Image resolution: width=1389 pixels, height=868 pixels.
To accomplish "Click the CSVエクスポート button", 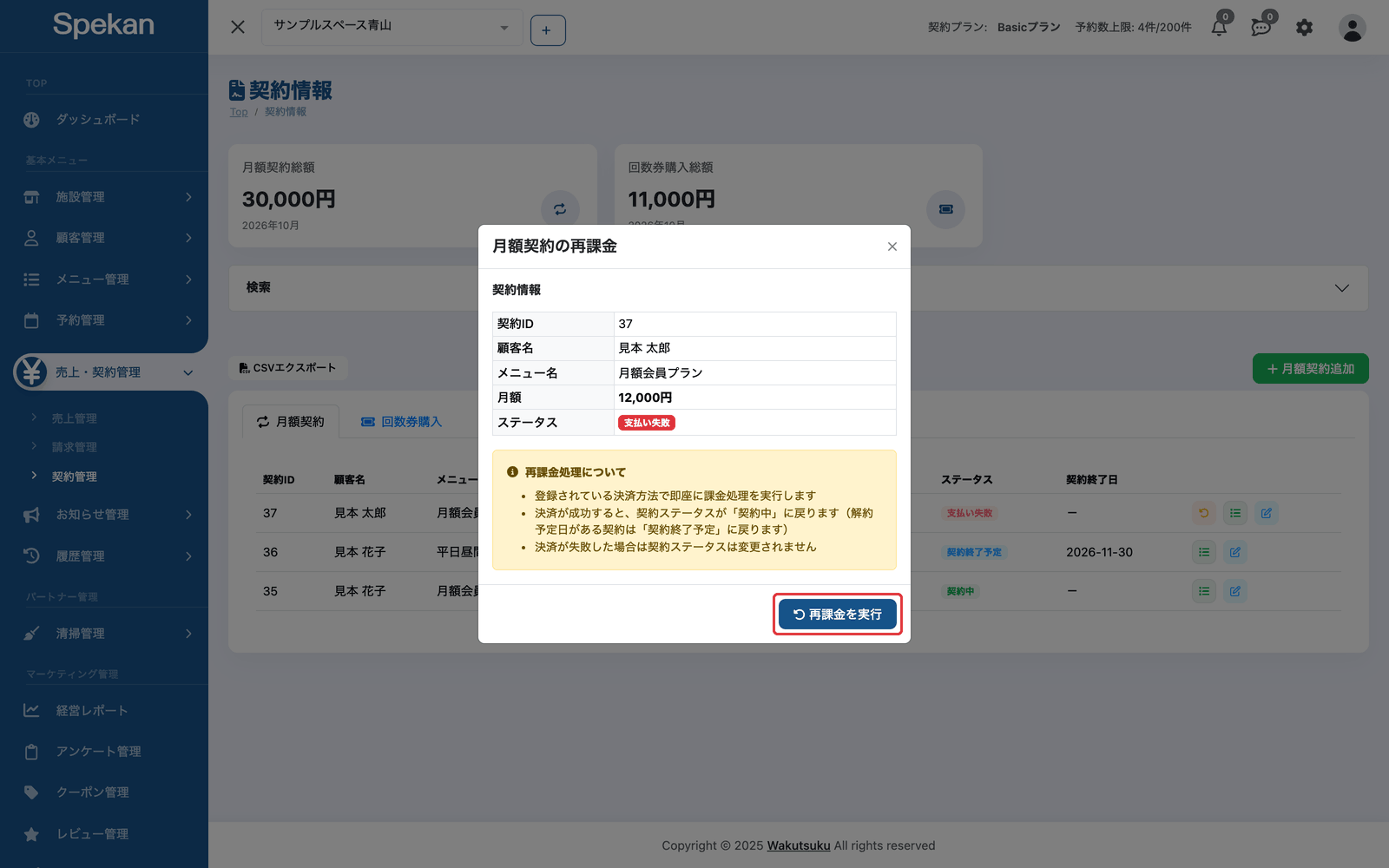I will point(287,368).
